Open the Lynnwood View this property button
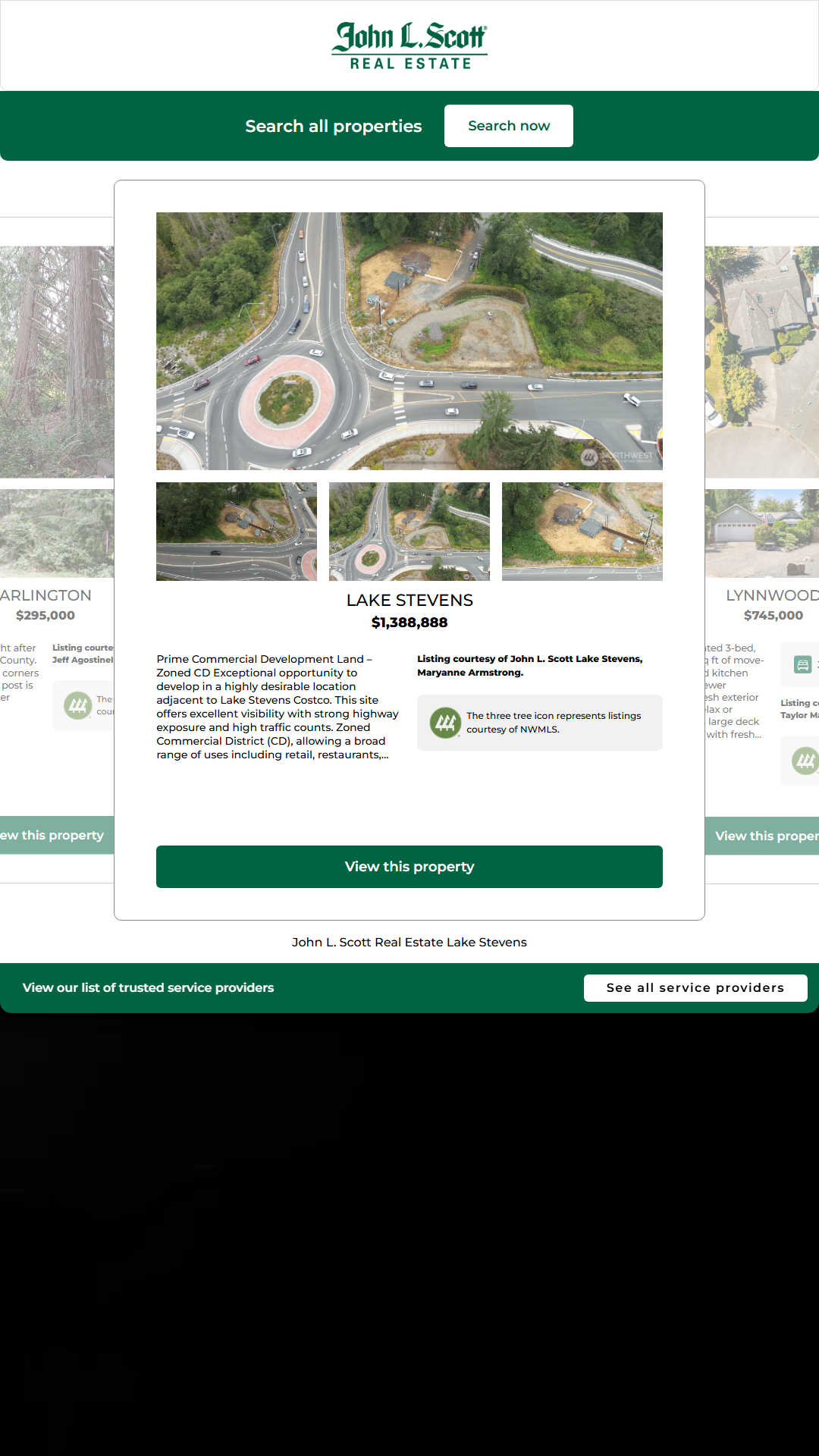 (x=762, y=836)
